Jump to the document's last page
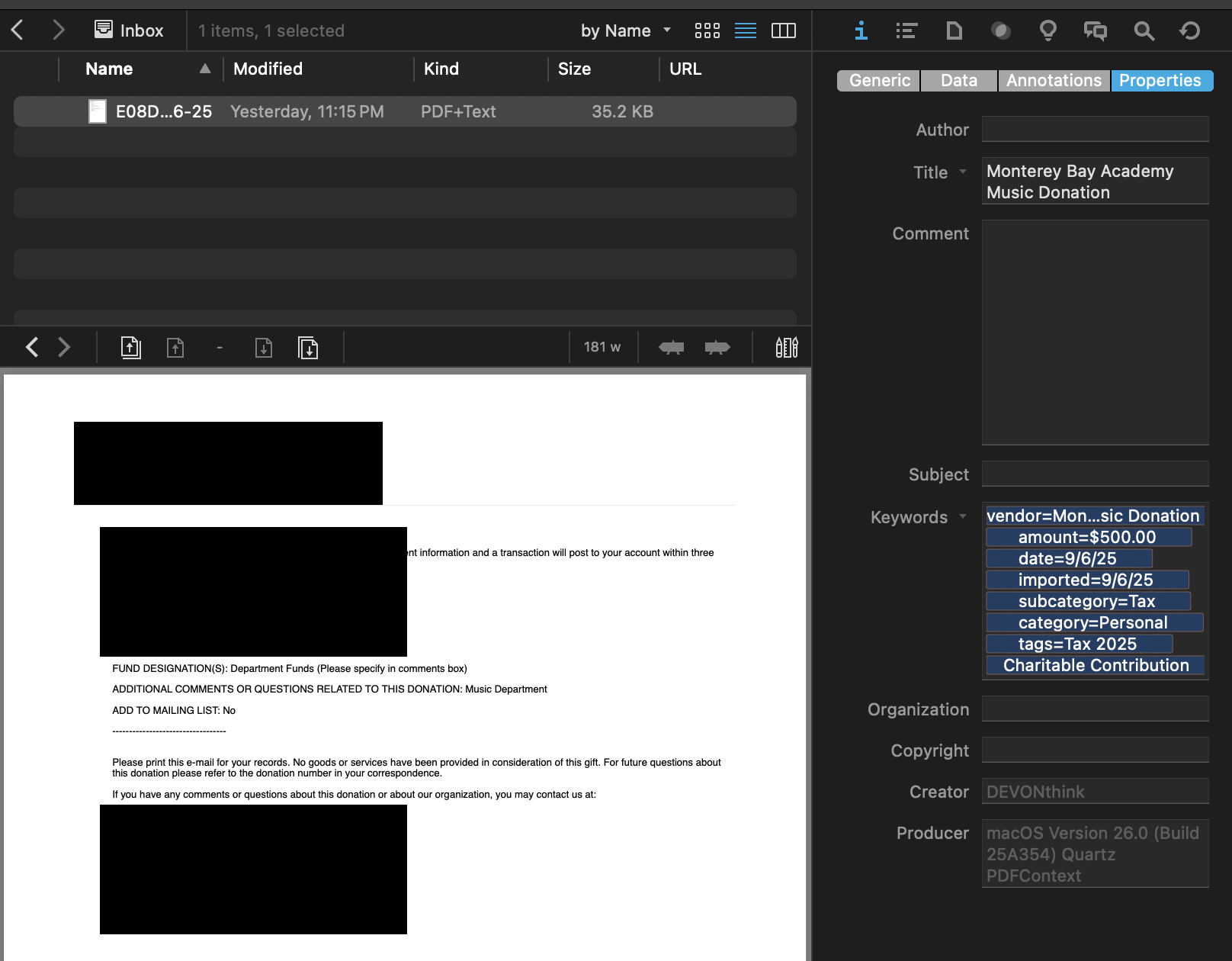This screenshot has width=1232, height=961. click(x=308, y=348)
